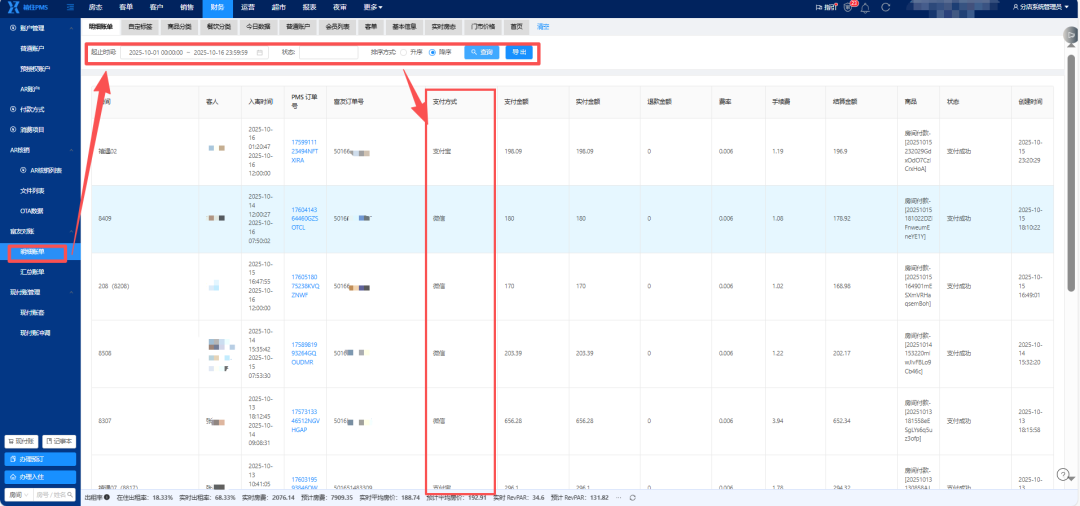This screenshot has width=1080, height=506.
Task: Open the 状态 status dropdown field
Action: click(329, 52)
